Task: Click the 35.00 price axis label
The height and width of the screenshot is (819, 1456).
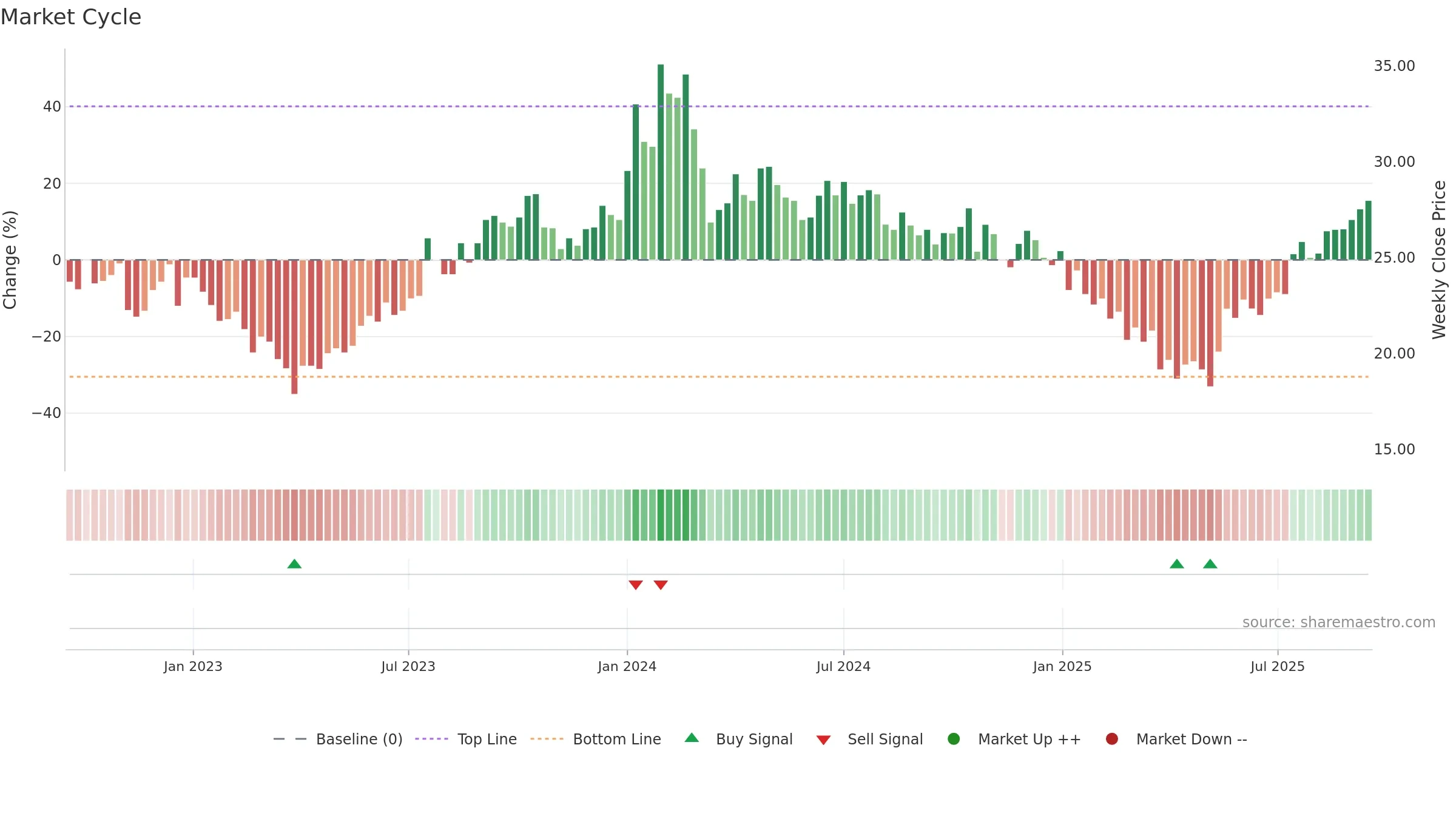Action: click(x=1394, y=66)
